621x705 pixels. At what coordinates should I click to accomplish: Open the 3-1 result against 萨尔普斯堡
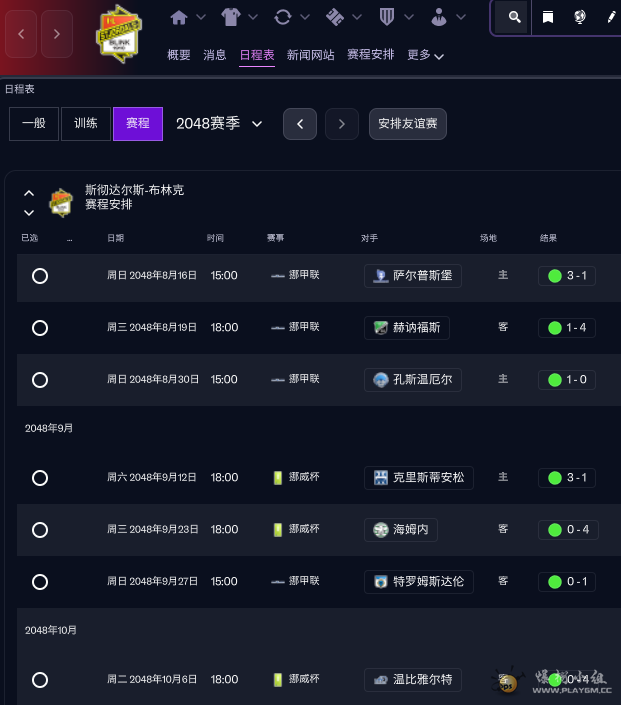pyautogui.click(x=567, y=276)
